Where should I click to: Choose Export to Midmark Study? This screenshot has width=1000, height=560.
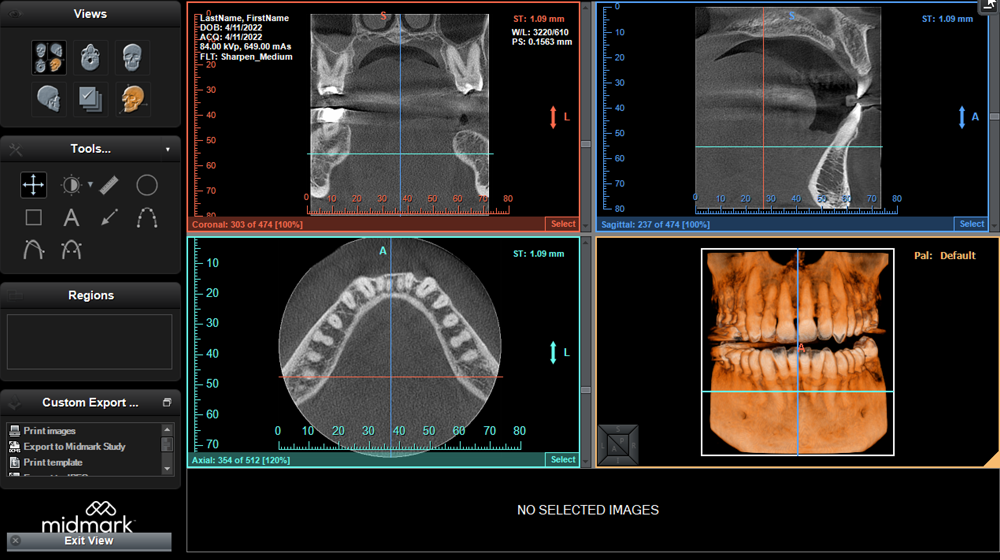pyautogui.click(x=75, y=446)
